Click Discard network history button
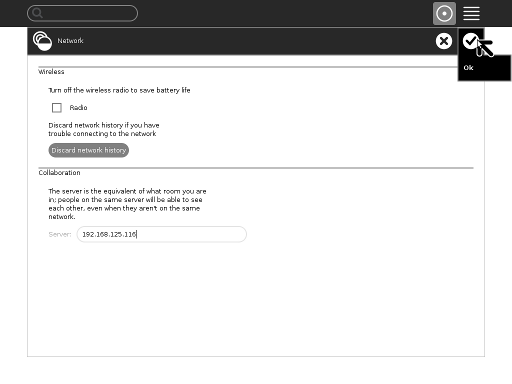The width and height of the screenshot is (512, 384). 89,150
